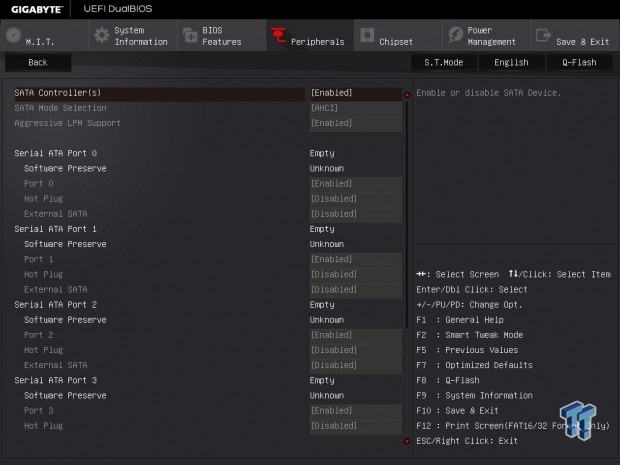The width and height of the screenshot is (620, 465).
Task: Switch to S.T.Mode
Action: [x=444, y=62]
